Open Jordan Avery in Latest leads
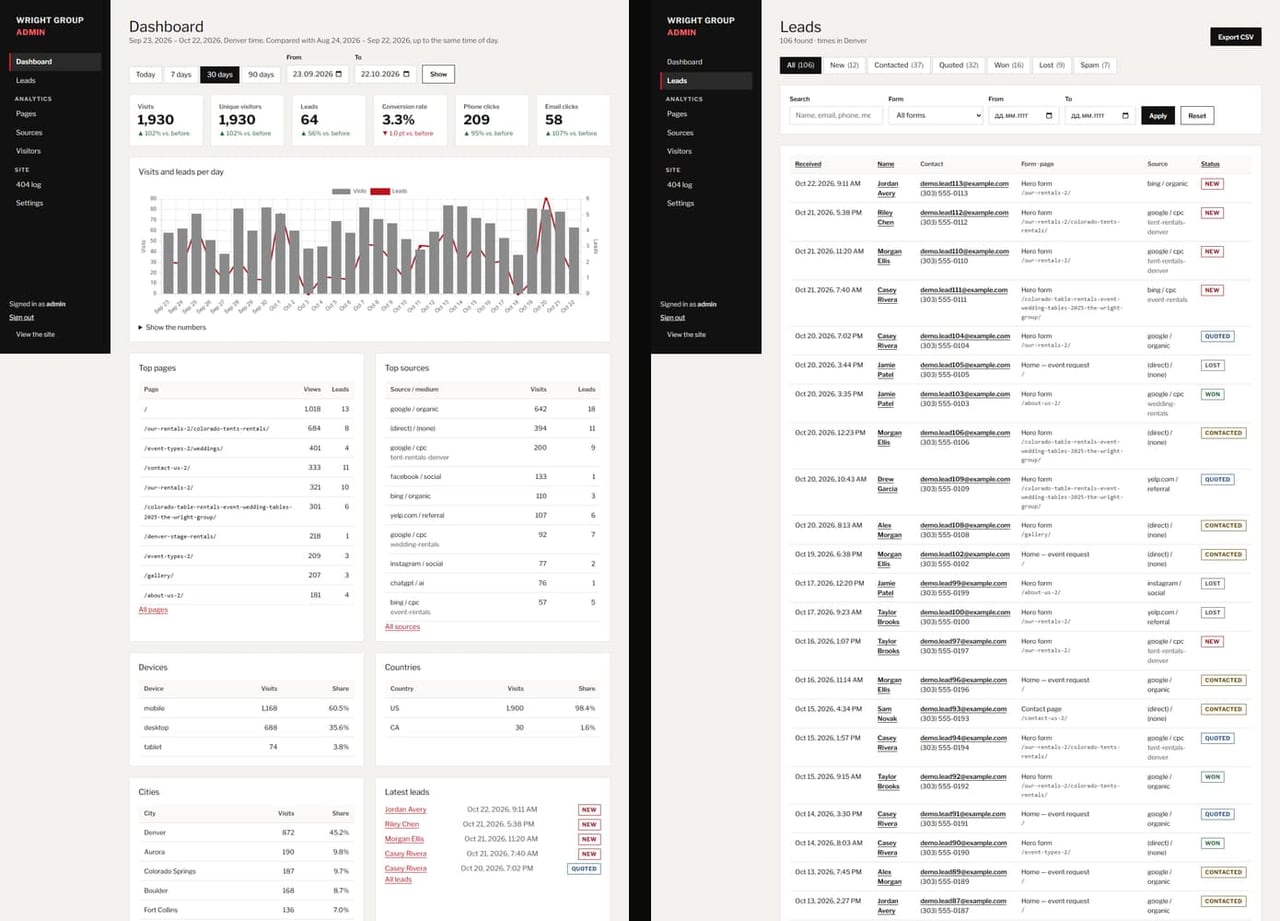 click(405, 809)
